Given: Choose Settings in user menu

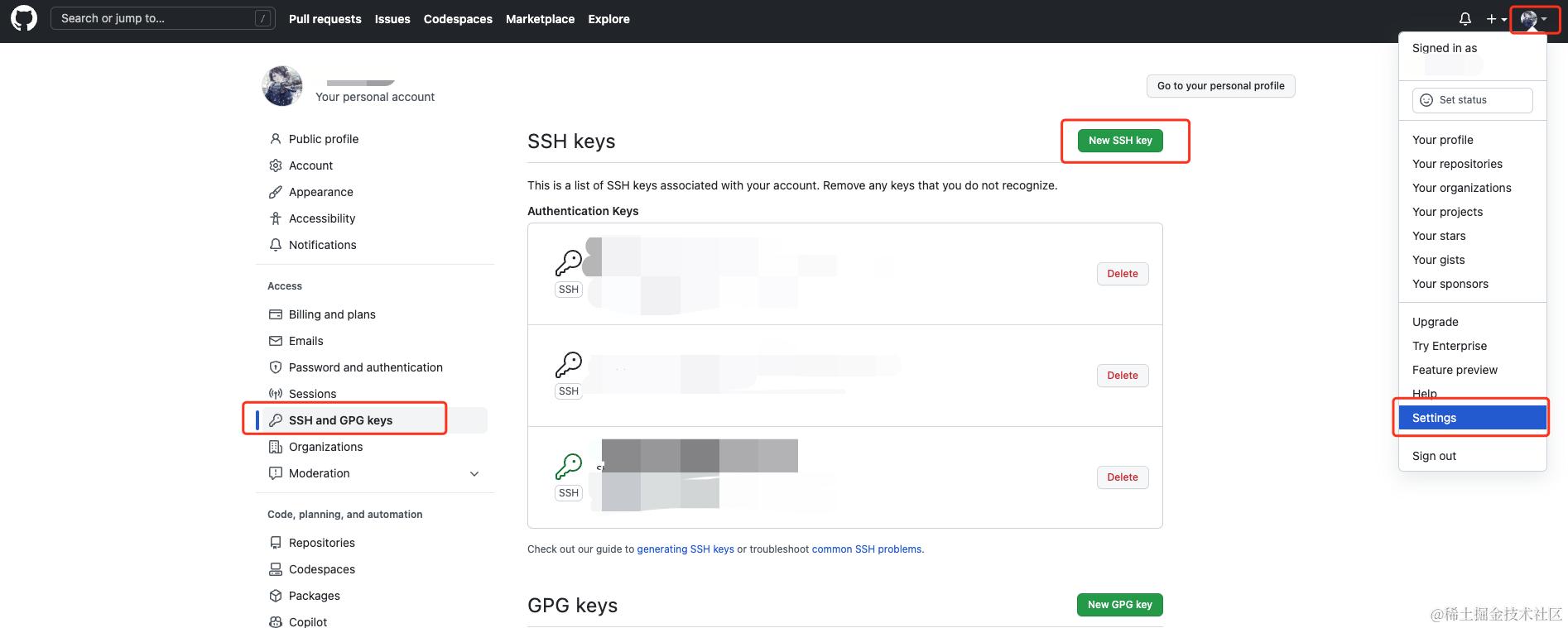Looking at the screenshot, I should (1472, 418).
